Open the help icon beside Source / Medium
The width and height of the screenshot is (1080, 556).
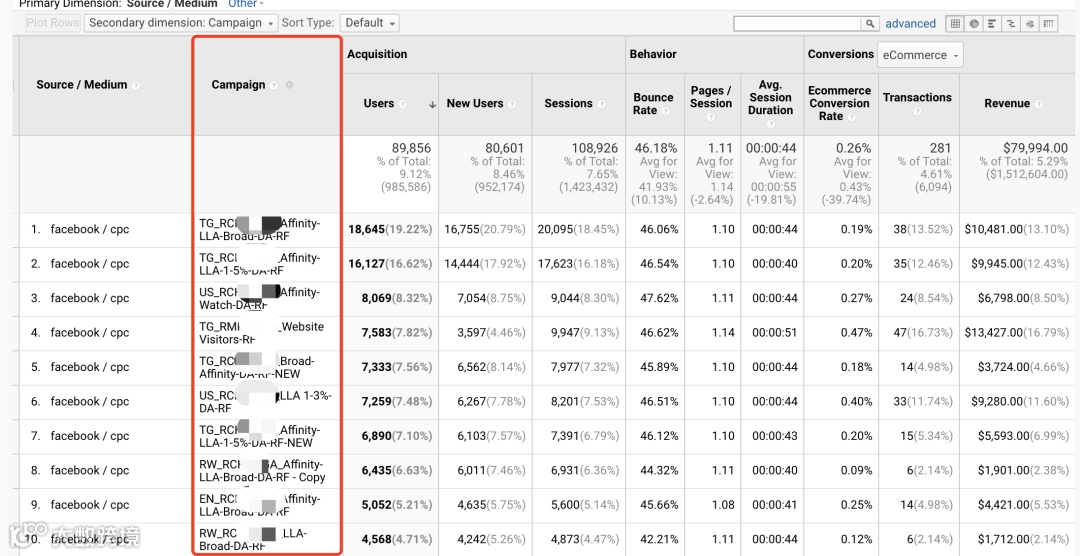click(136, 85)
